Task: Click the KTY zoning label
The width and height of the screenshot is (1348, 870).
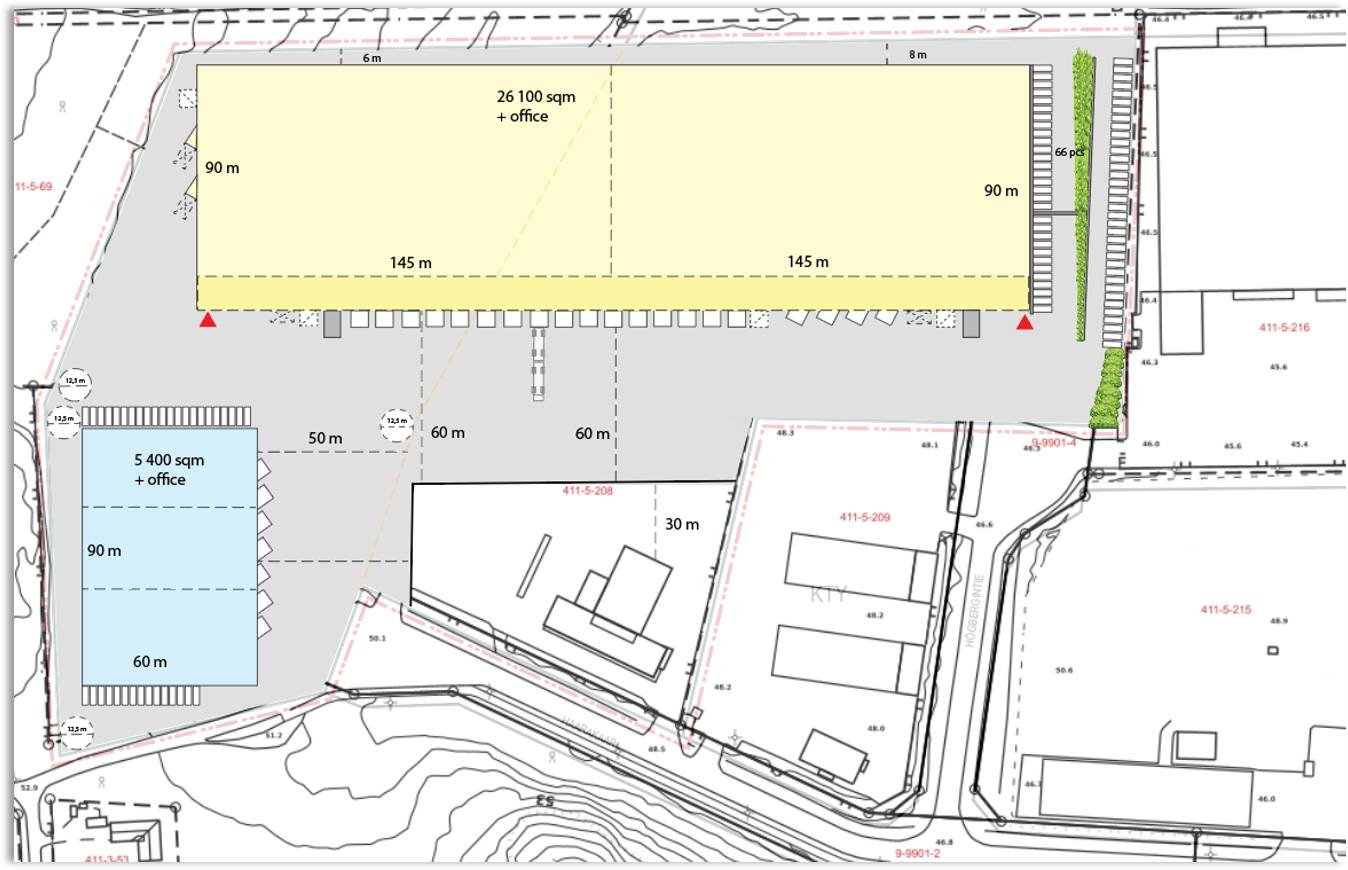Action: click(x=829, y=595)
